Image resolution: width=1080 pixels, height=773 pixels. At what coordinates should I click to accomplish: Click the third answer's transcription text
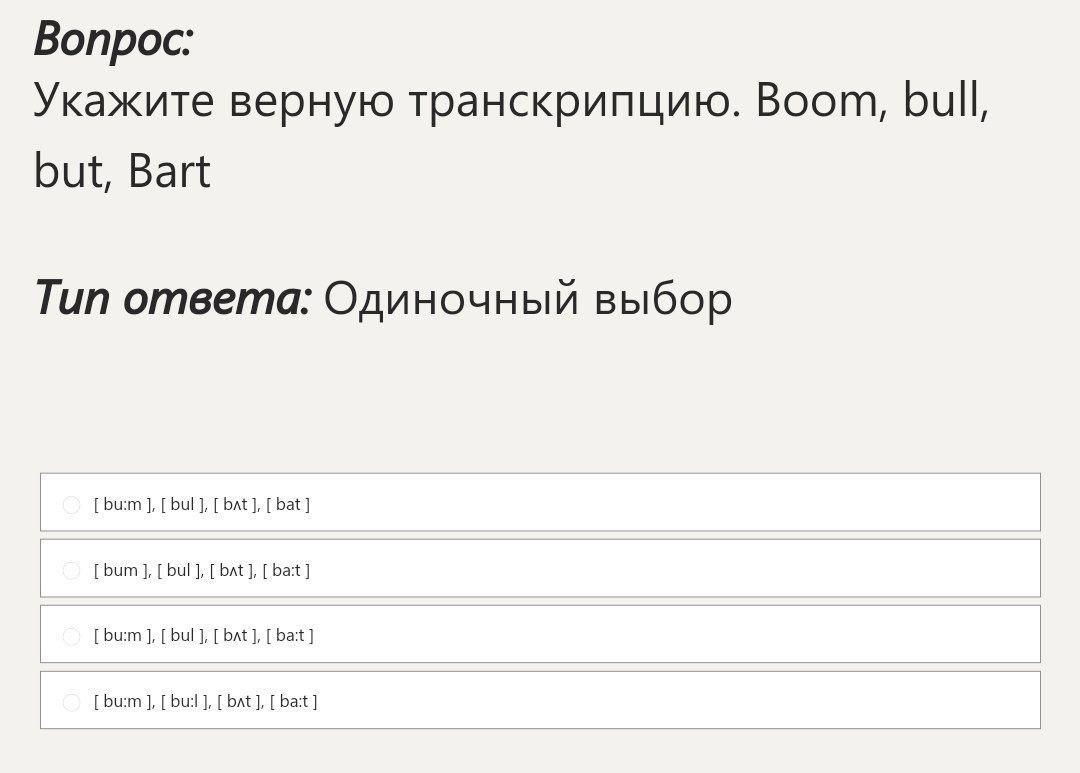203,635
